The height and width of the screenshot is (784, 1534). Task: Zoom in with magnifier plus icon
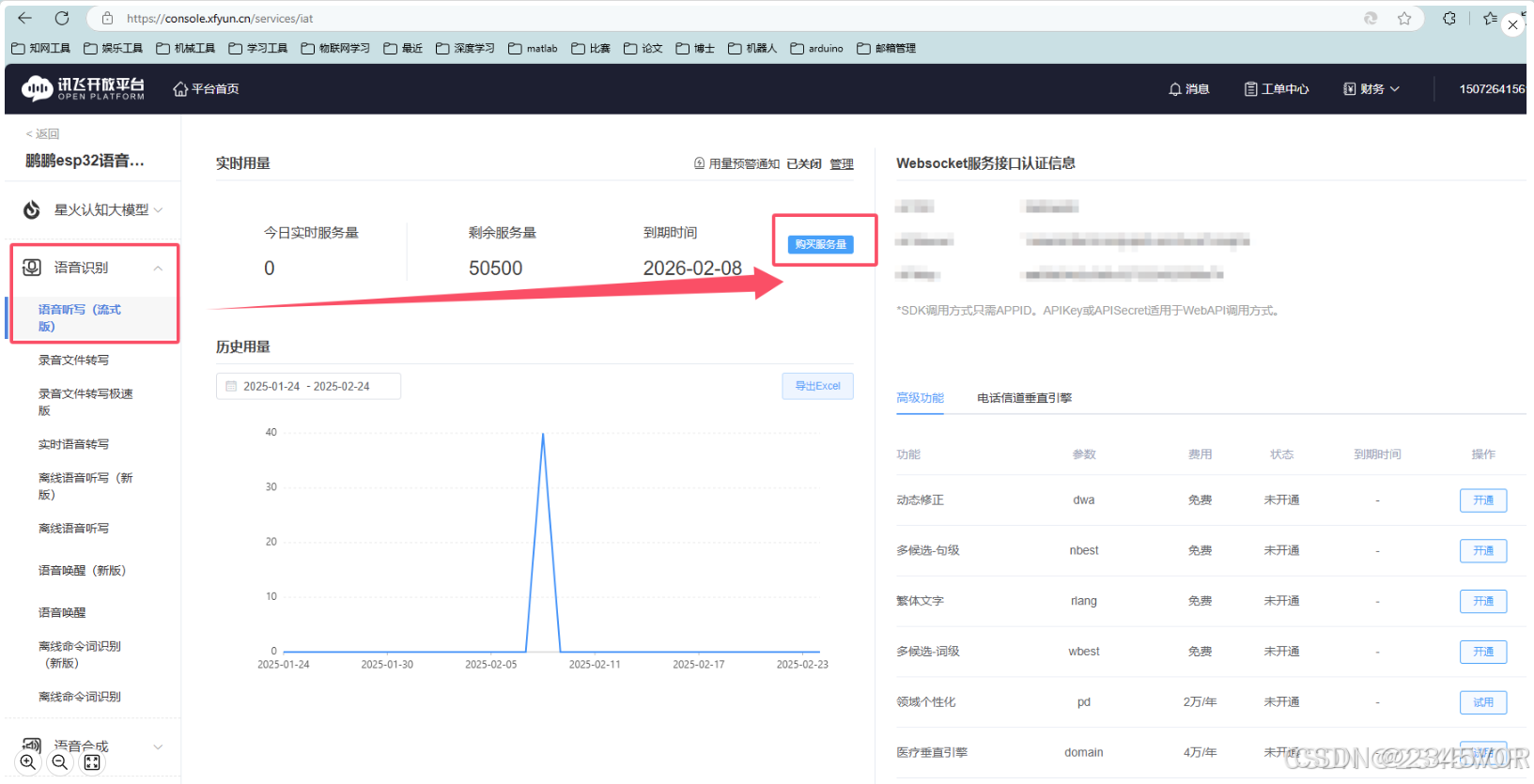(x=28, y=762)
